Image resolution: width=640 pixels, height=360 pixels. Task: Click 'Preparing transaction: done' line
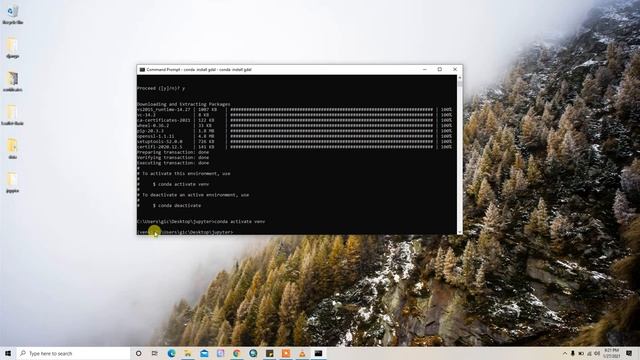(x=173, y=152)
